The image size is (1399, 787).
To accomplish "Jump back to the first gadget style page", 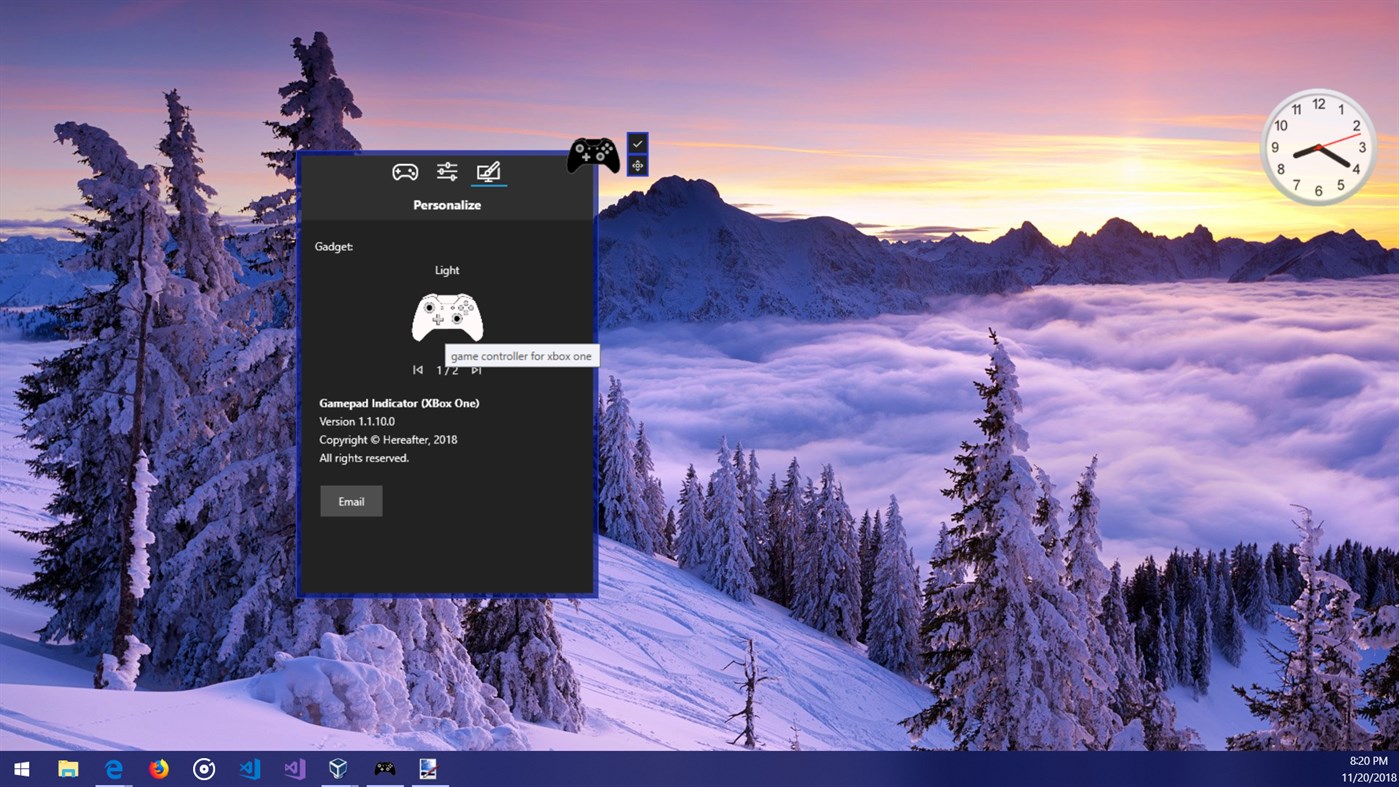I will pyautogui.click(x=417, y=369).
